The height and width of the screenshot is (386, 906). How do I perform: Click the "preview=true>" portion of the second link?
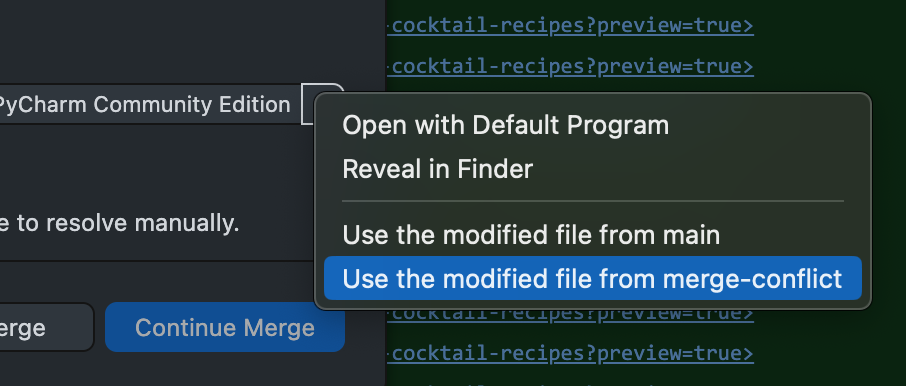[676, 66]
